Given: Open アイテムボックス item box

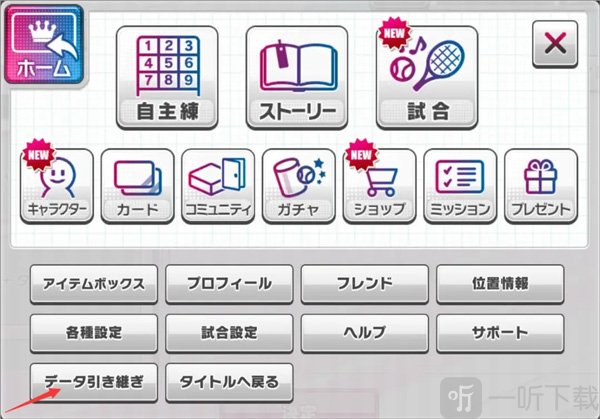Looking at the screenshot, I should 94,284.
